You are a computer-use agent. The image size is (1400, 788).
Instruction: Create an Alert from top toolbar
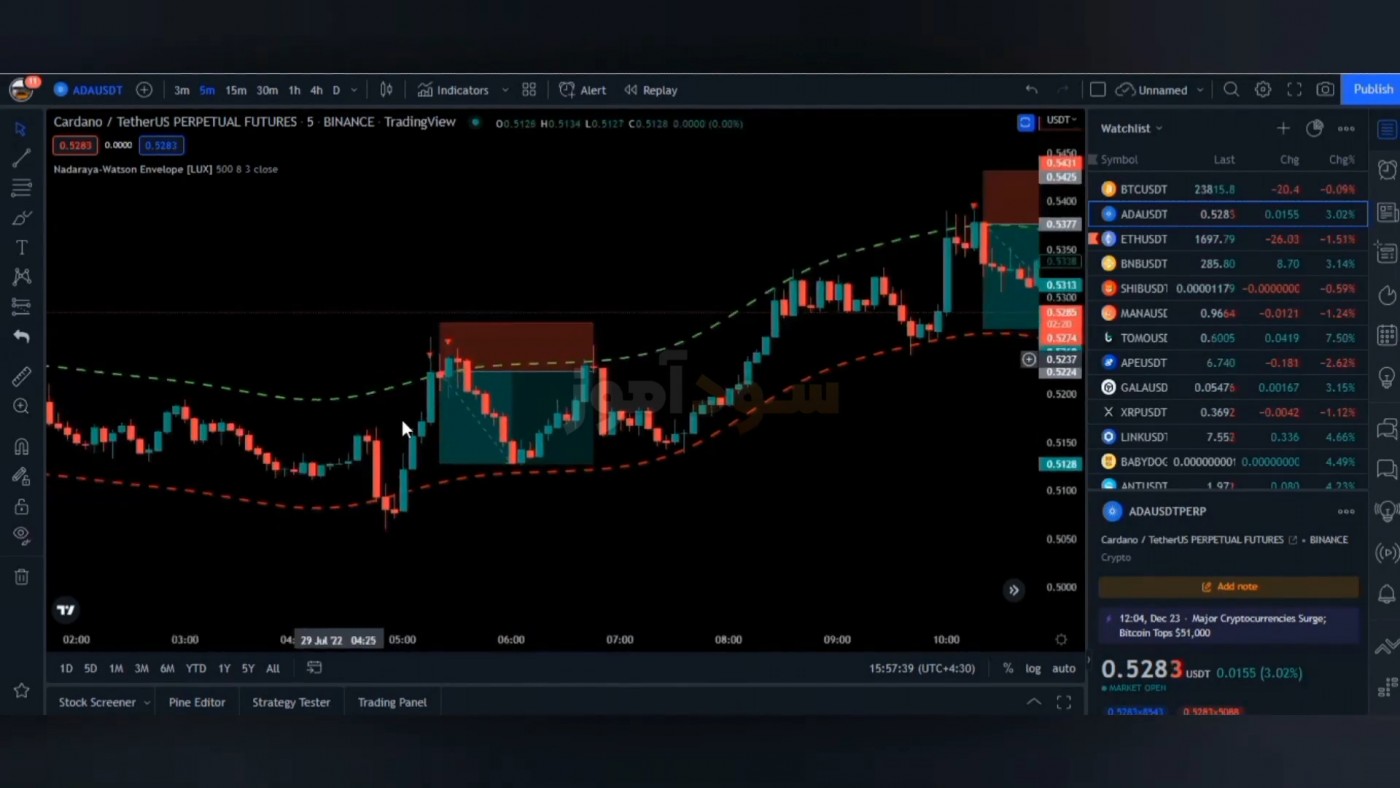coord(583,90)
